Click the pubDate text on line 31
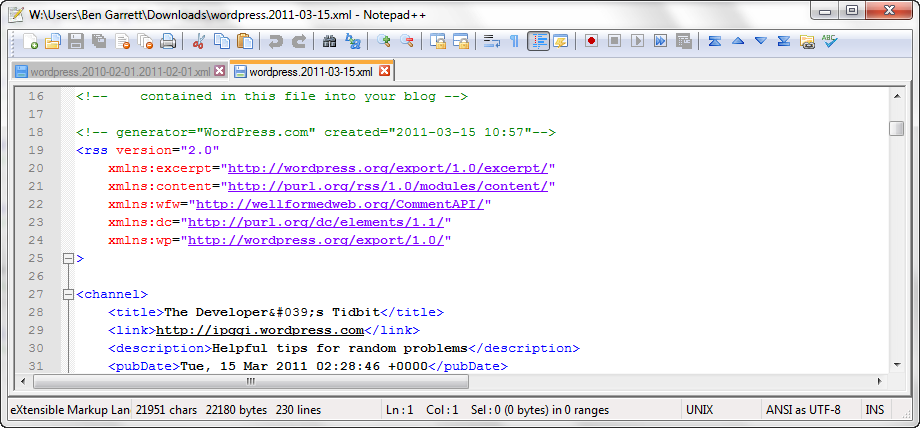 pyautogui.click(x=307, y=366)
